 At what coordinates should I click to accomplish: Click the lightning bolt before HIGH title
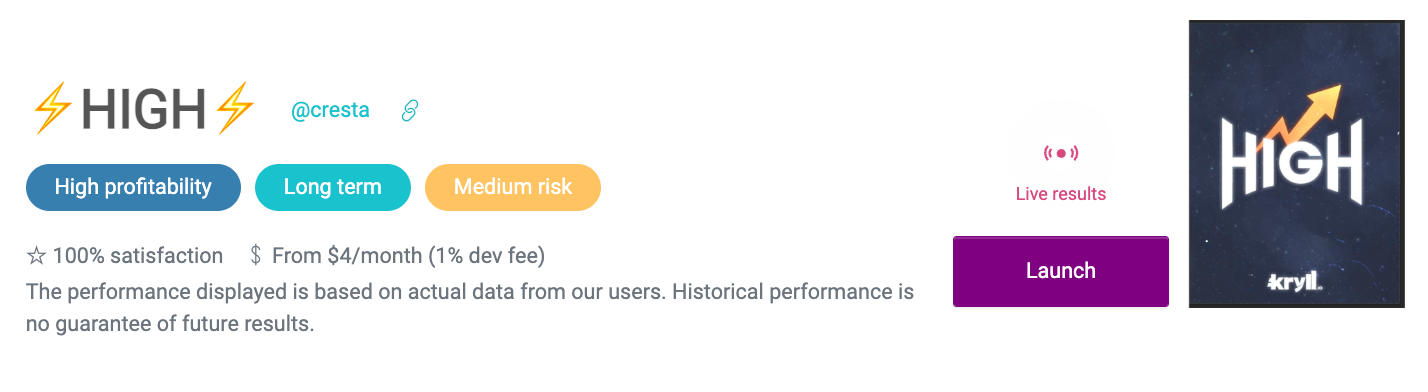[53, 108]
